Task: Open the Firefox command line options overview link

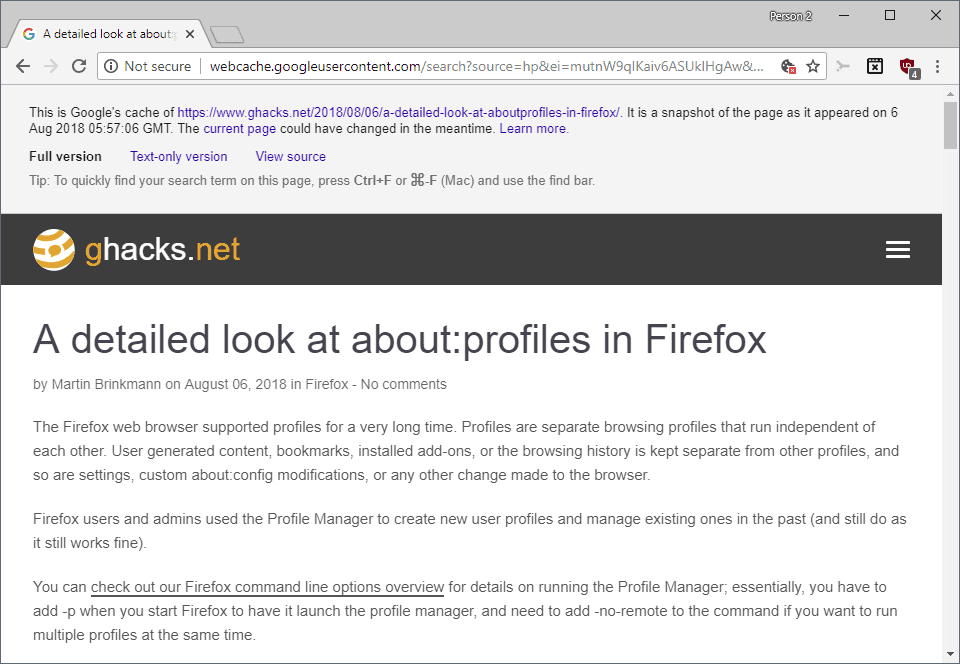Action: (268, 587)
